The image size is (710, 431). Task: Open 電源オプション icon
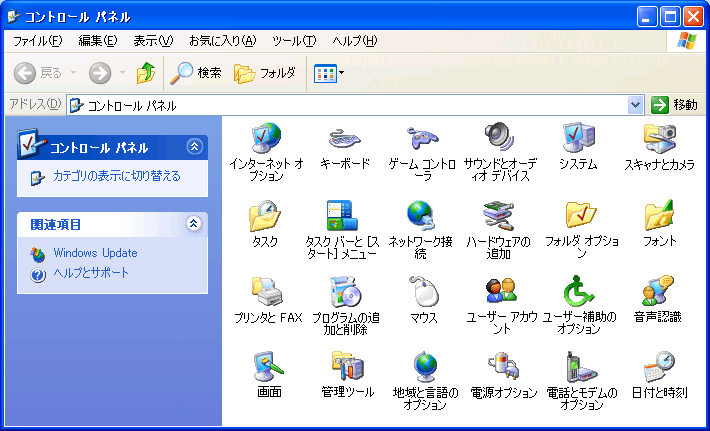click(x=502, y=368)
